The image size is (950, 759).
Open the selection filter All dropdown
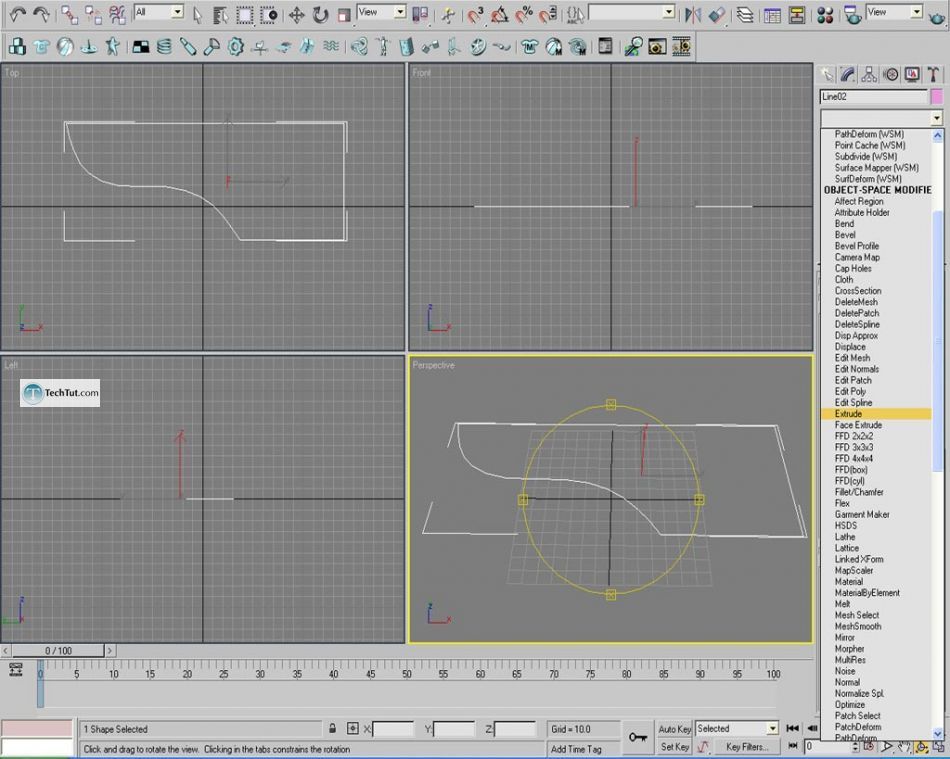click(x=159, y=12)
